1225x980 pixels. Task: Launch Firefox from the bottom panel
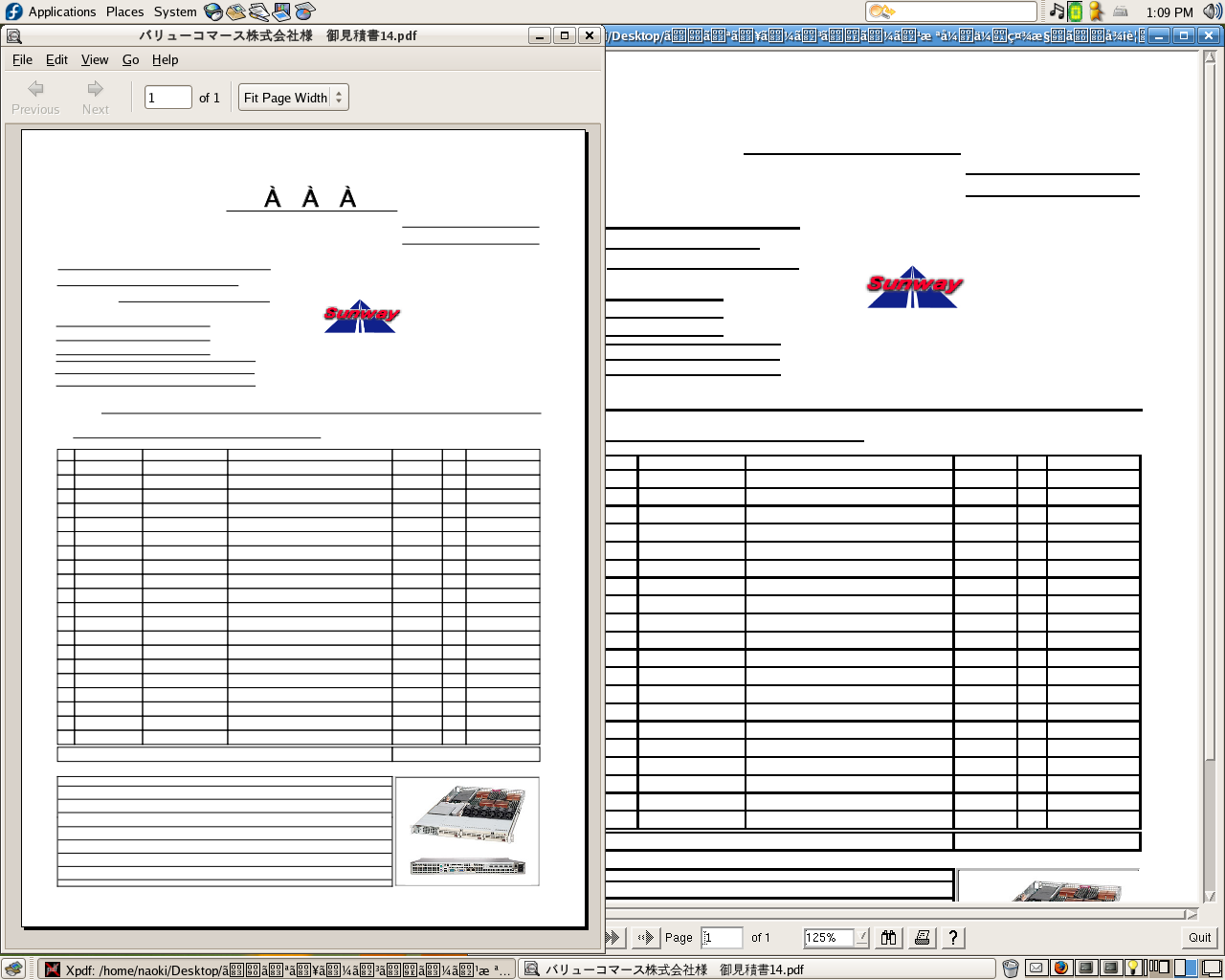tap(1060, 968)
